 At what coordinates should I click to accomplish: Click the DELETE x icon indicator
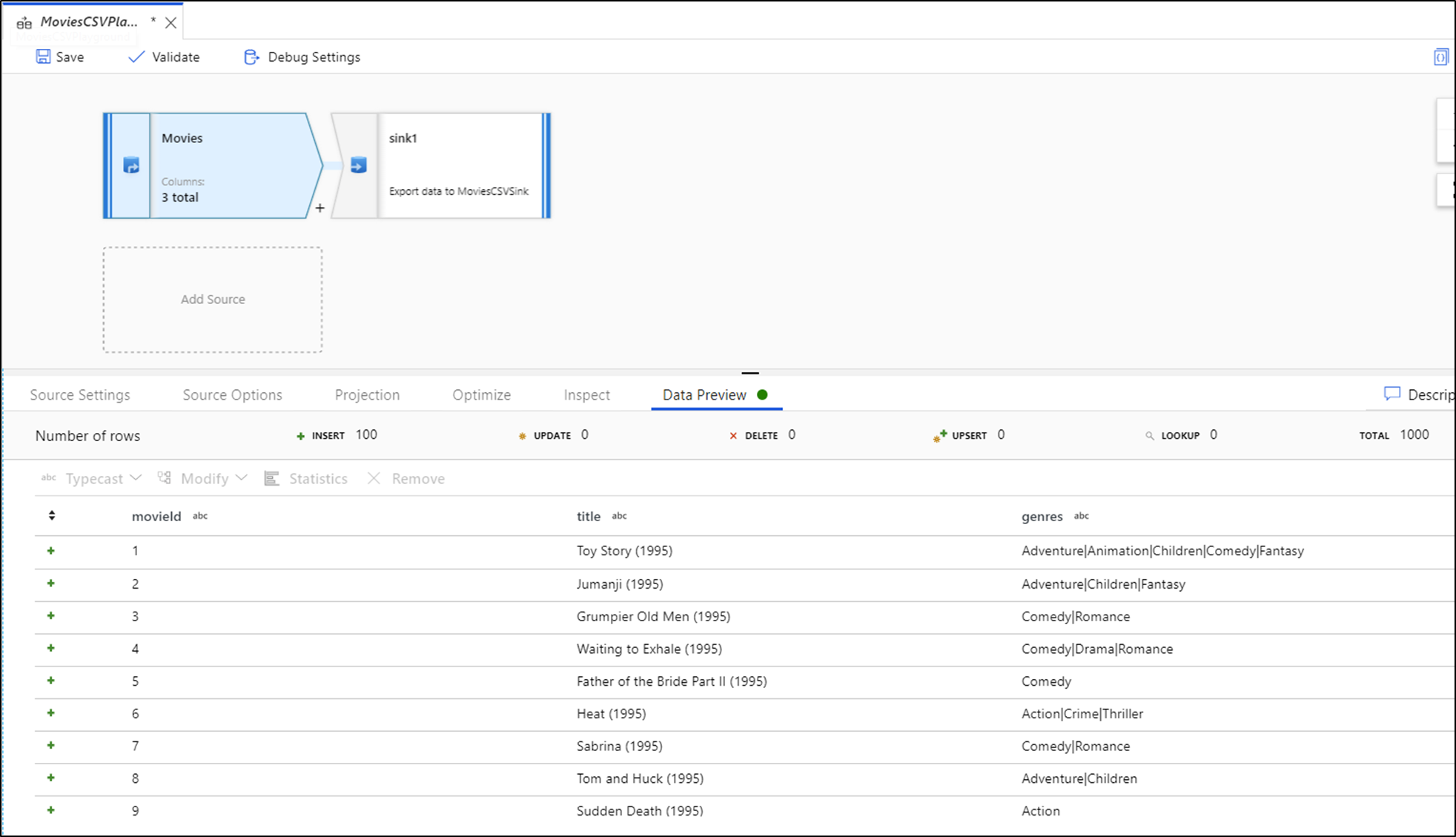coord(732,435)
